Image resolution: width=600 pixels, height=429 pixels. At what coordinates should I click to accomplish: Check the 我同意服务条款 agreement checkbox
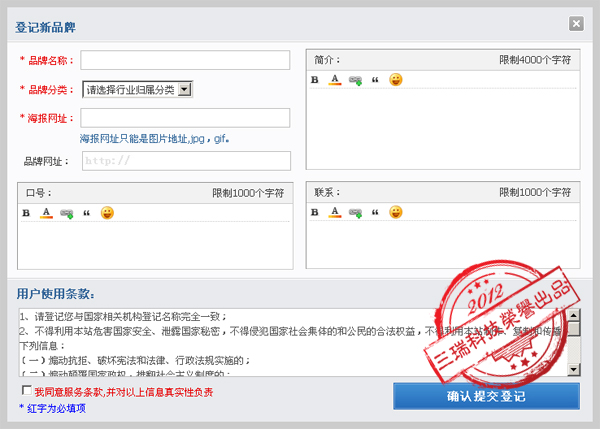[26, 390]
